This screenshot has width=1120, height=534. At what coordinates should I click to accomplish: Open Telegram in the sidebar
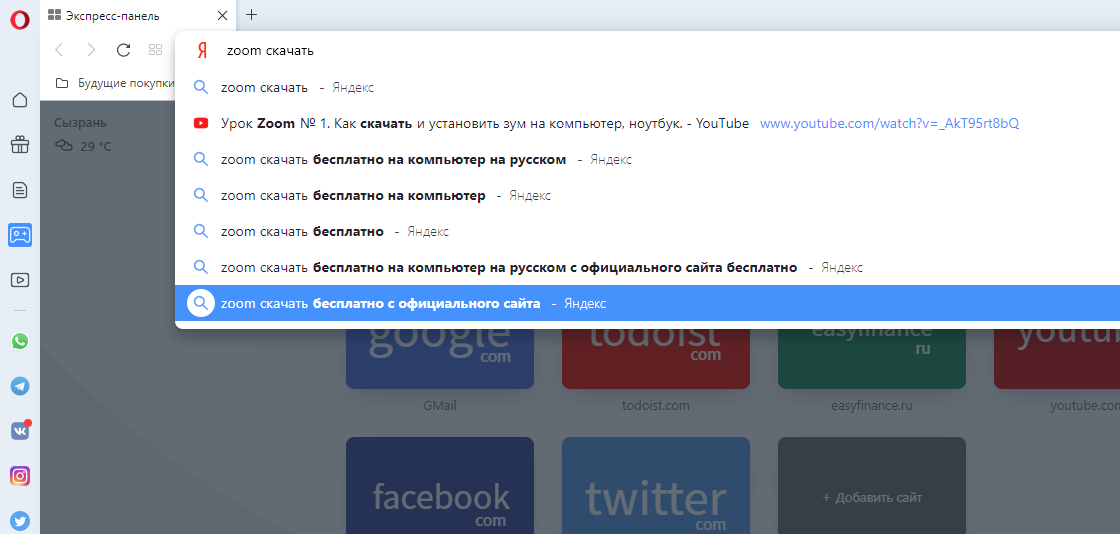coord(20,386)
